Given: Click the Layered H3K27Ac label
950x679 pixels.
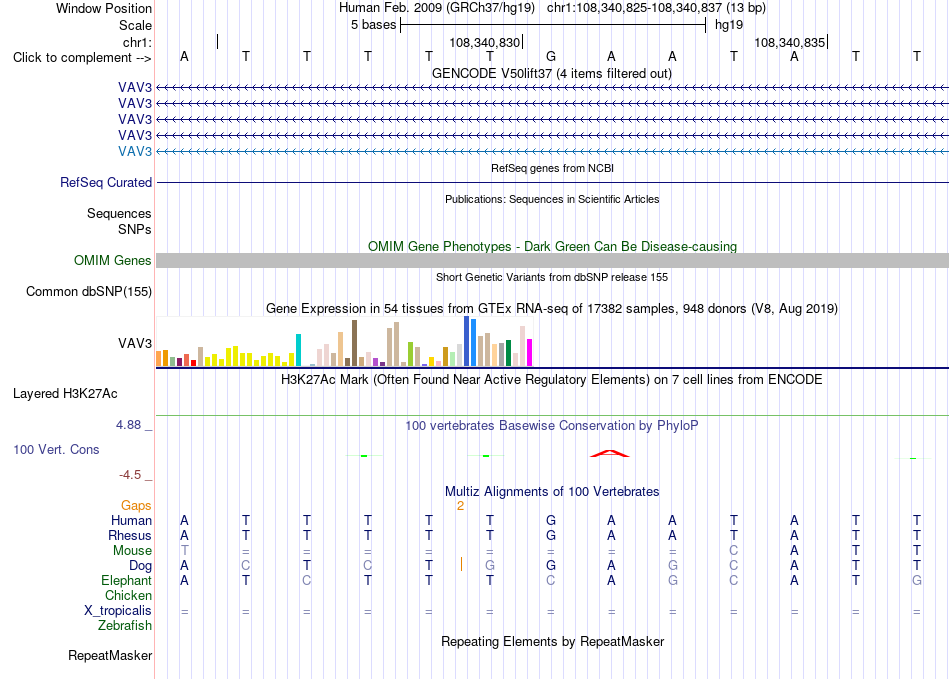Looking at the screenshot, I should (x=65, y=394).
